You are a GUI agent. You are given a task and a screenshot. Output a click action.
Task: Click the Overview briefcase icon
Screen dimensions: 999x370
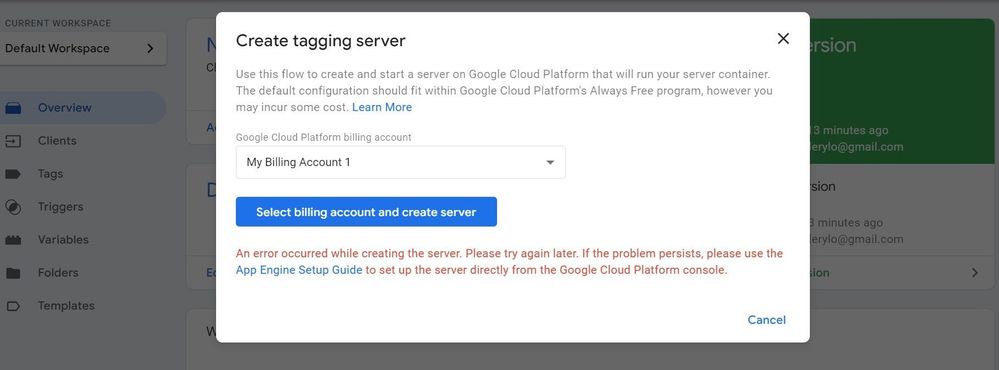tap(13, 108)
